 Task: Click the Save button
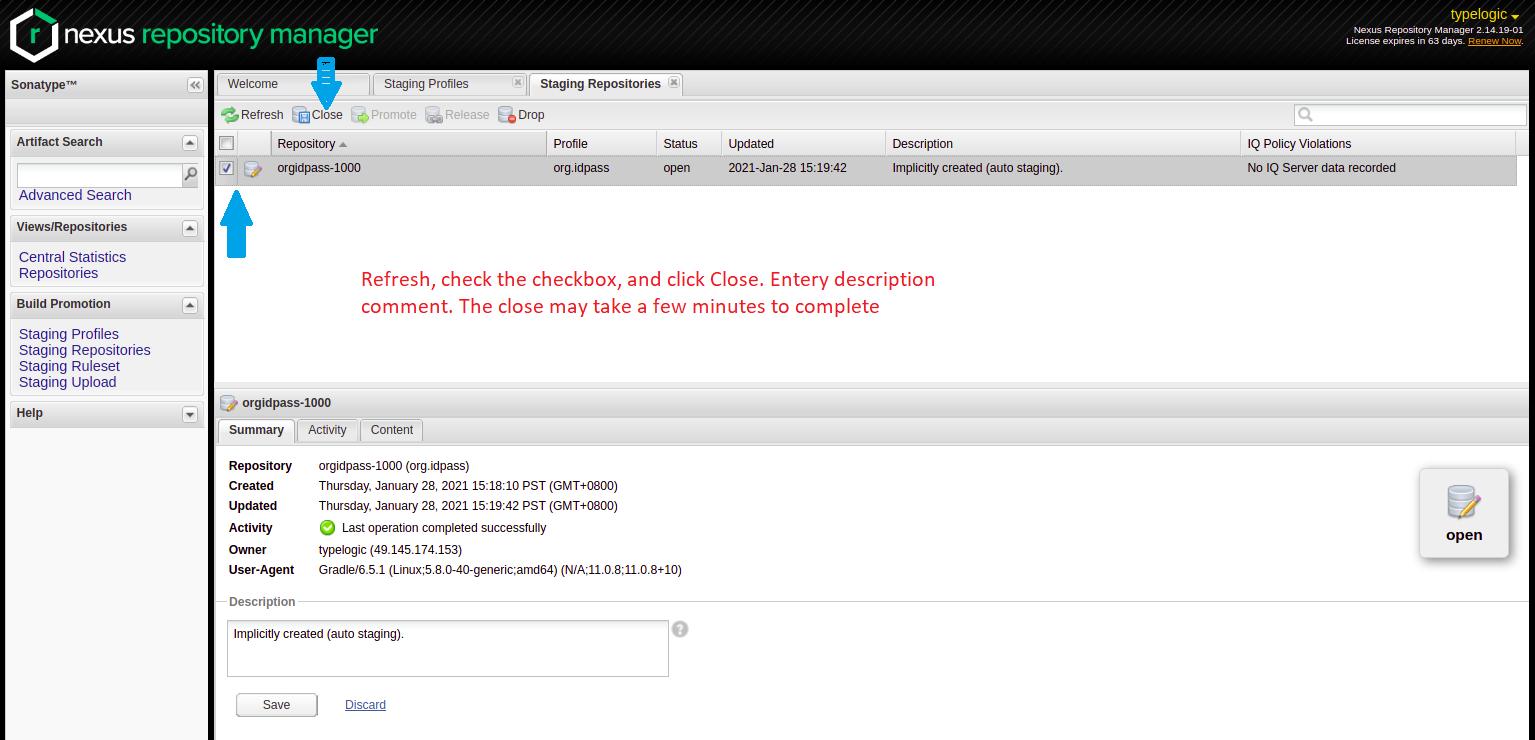[276, 705]
